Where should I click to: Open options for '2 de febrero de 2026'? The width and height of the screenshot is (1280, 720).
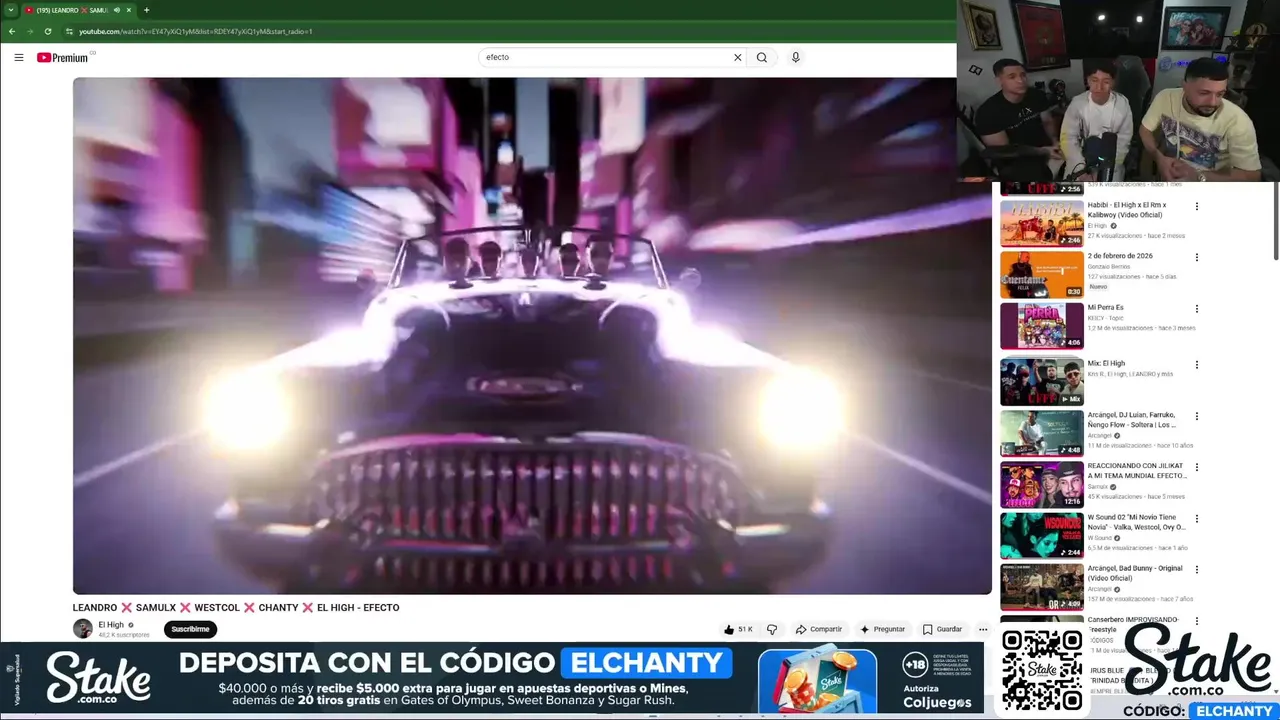point(1197,257)
